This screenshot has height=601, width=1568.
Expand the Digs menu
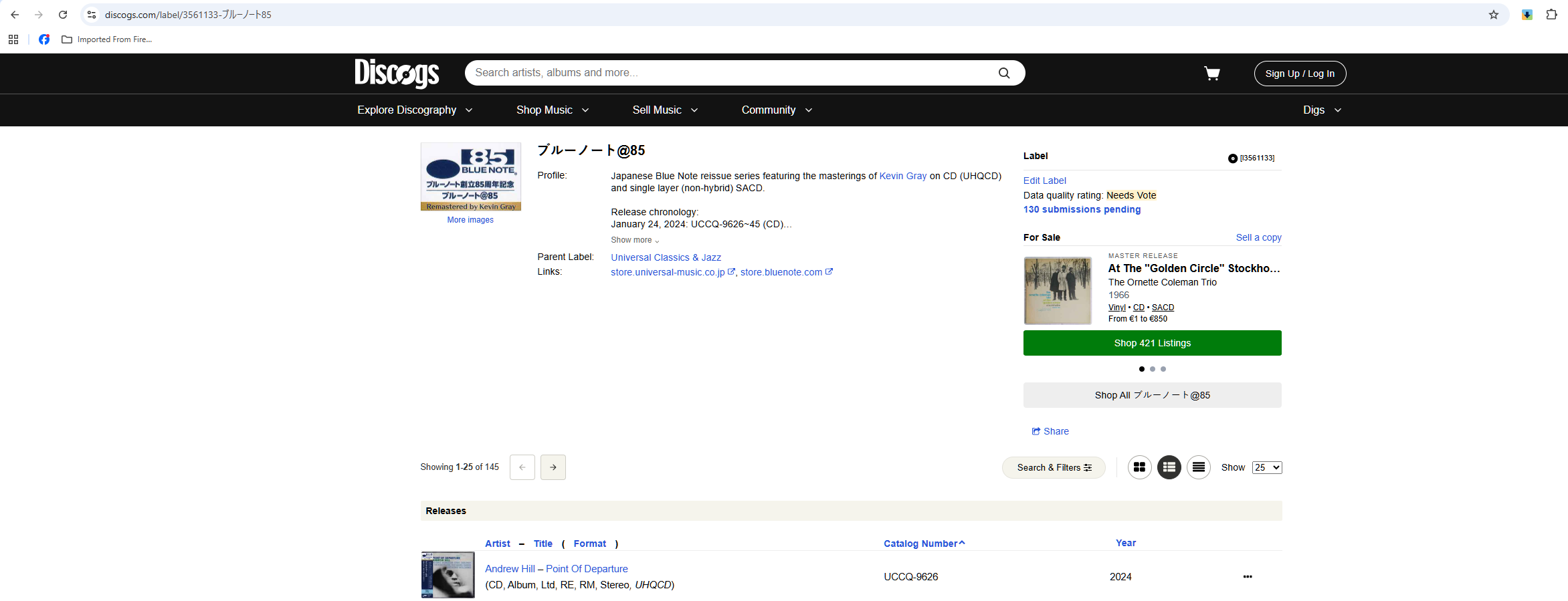(1322, 110)
